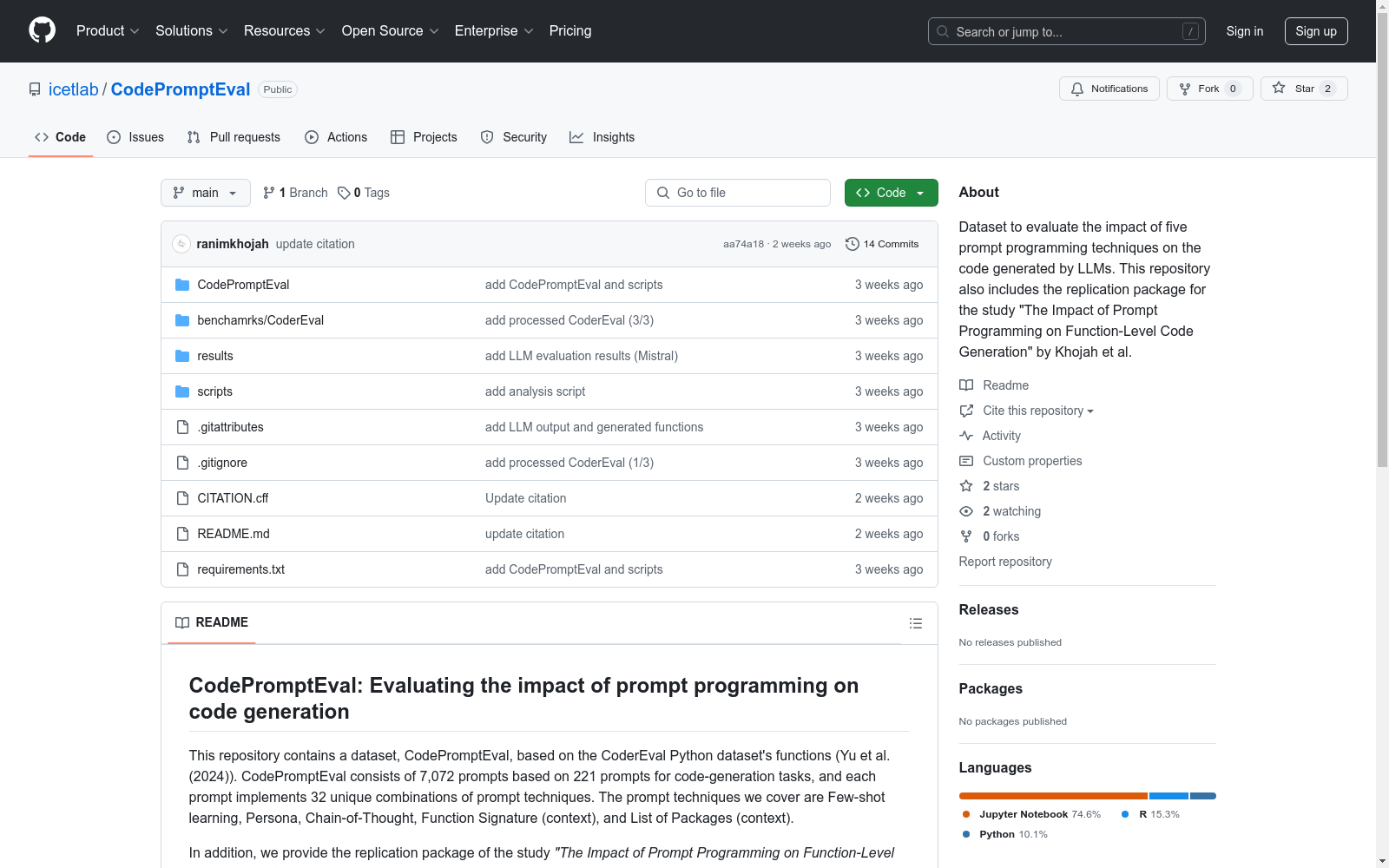
Task: Switch to the Insights tab
Action: [602, 137]
